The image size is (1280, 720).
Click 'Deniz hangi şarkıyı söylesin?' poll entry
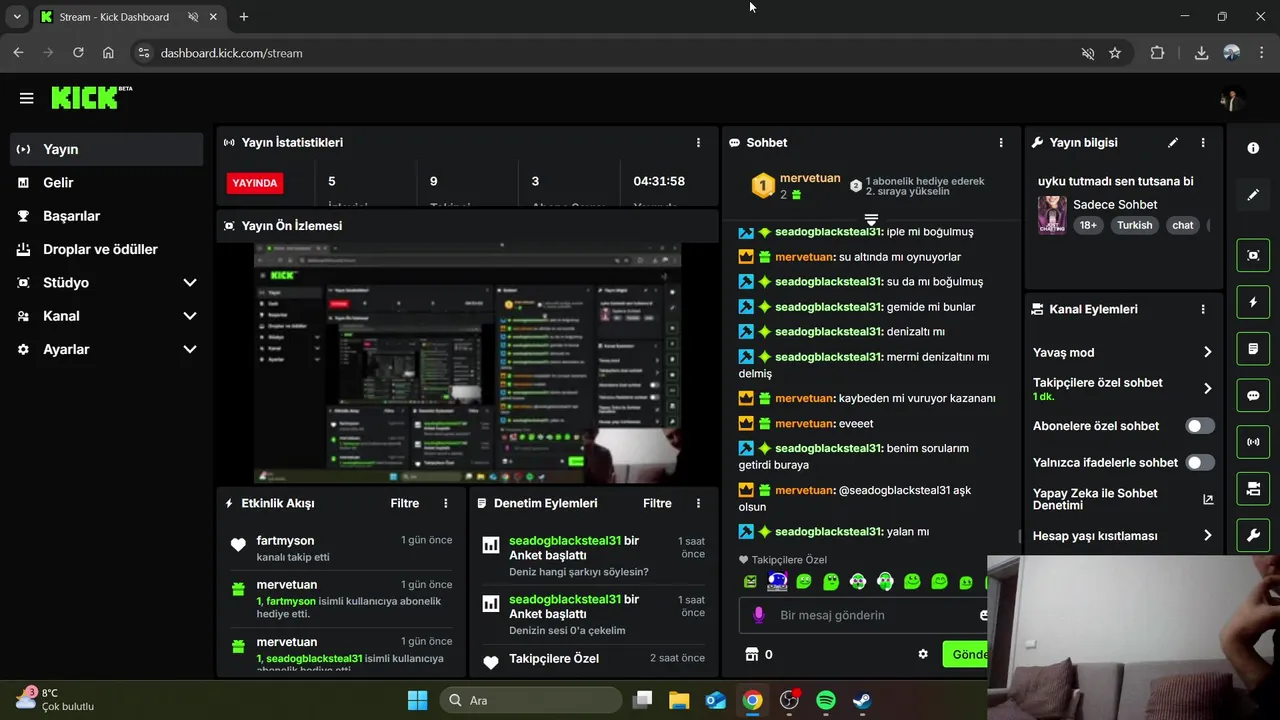pyautogui.click(x=578, y=572)
